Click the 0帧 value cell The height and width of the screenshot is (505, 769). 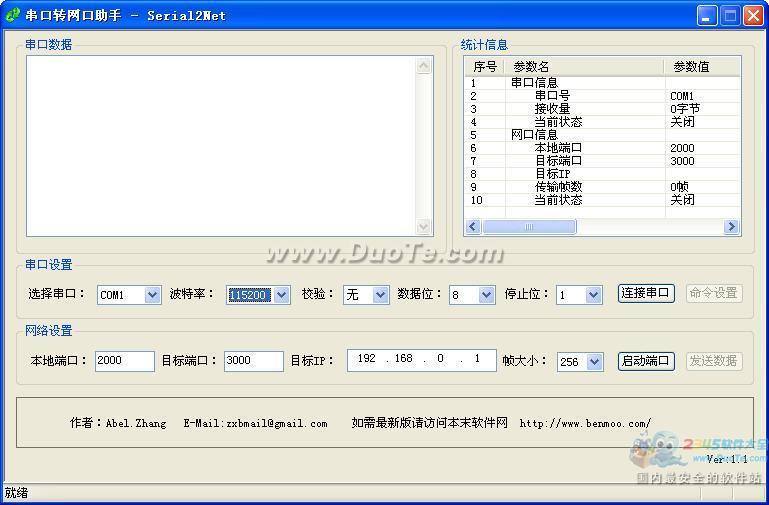pyautogui.click(x=679, y=187)
